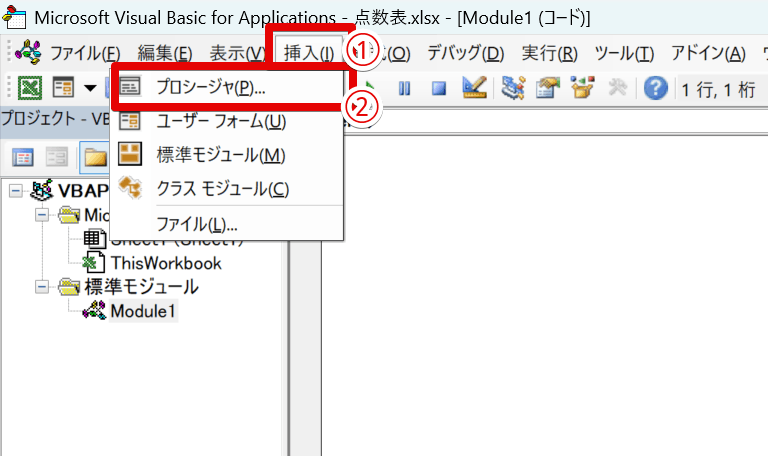Click the cursor position text 1 行, 1 桁

coord(718,90)
